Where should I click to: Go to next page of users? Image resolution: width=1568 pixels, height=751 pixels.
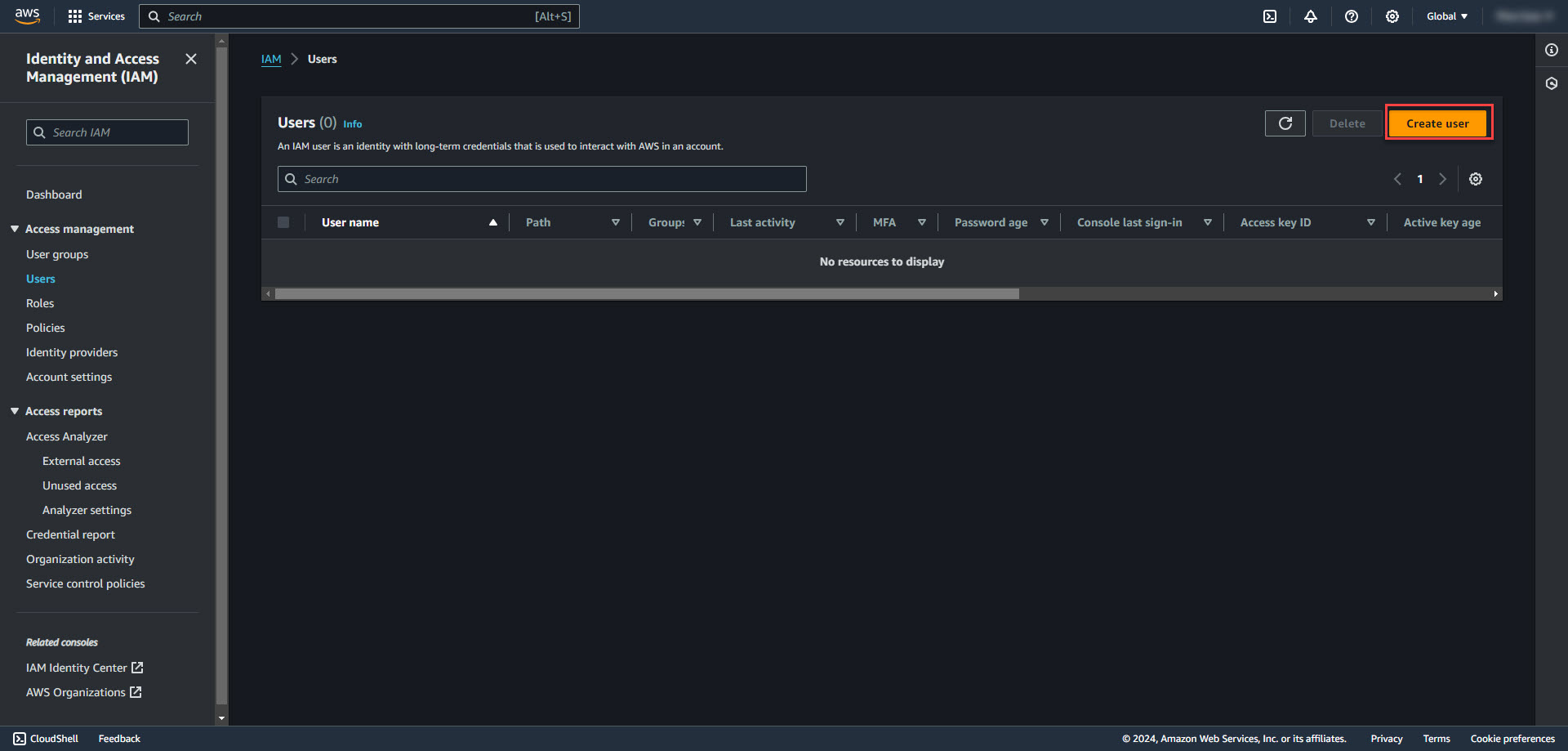(x=1443, y=179)
